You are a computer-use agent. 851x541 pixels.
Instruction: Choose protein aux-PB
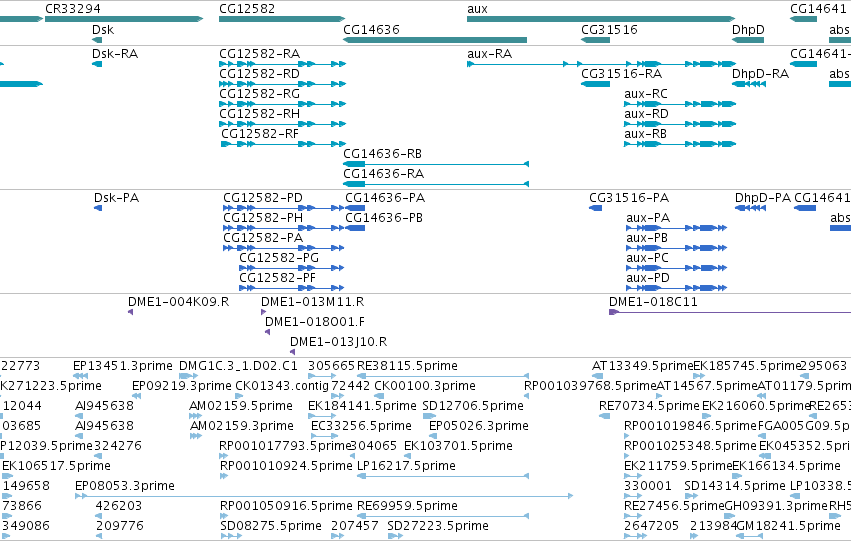tap(647, 238)
